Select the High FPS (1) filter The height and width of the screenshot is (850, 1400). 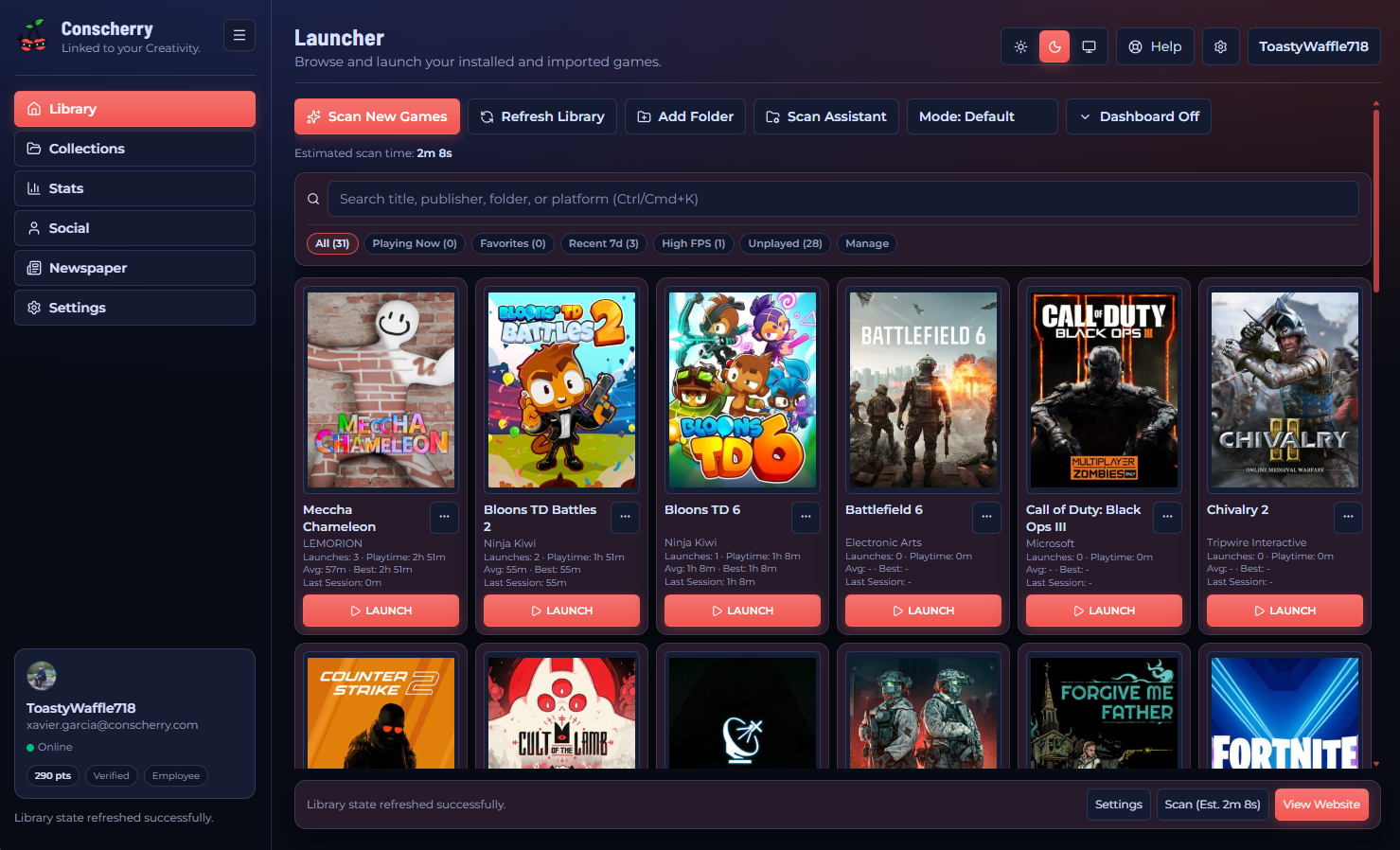tap(694, 243)
